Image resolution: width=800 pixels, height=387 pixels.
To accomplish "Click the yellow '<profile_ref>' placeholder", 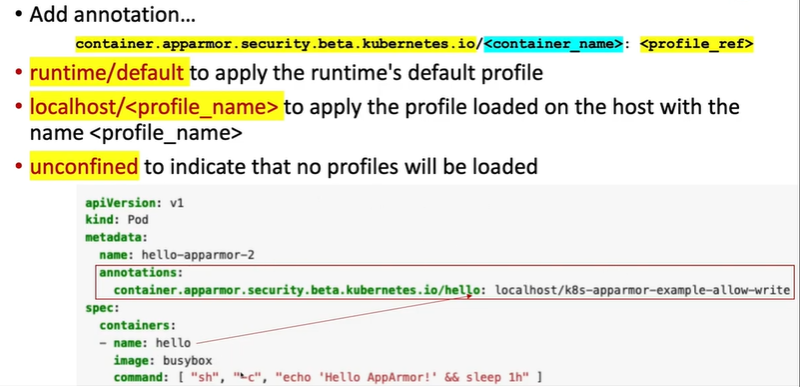I will (x=696, y=44).
